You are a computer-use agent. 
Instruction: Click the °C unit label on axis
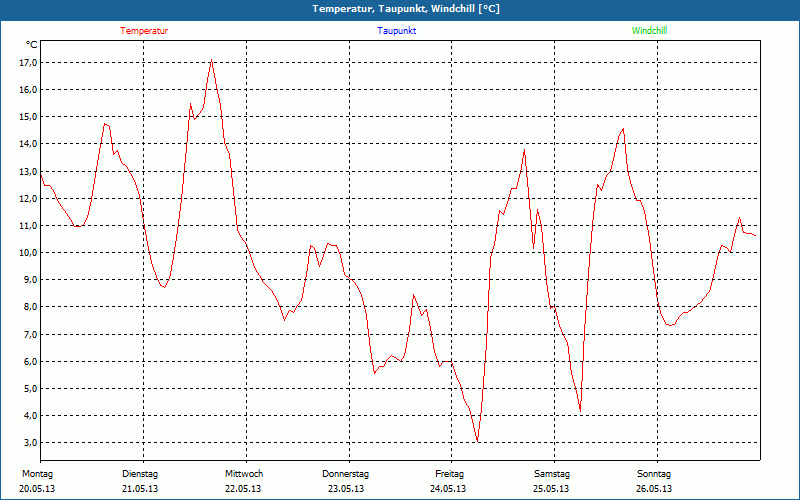(31, 45)
